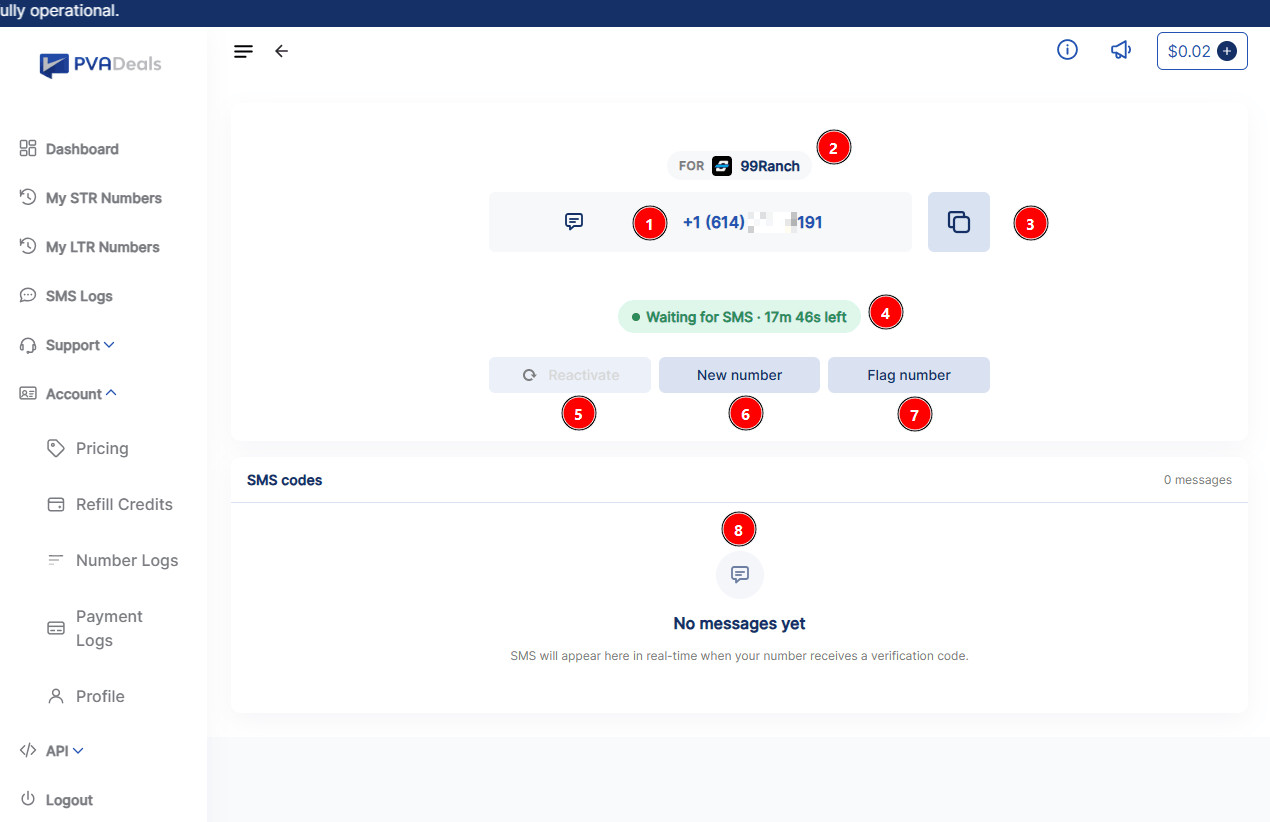Add credits via the $0.02 balance button
The width and height of the screenshot is (1270, 822).
(1202, 51)
